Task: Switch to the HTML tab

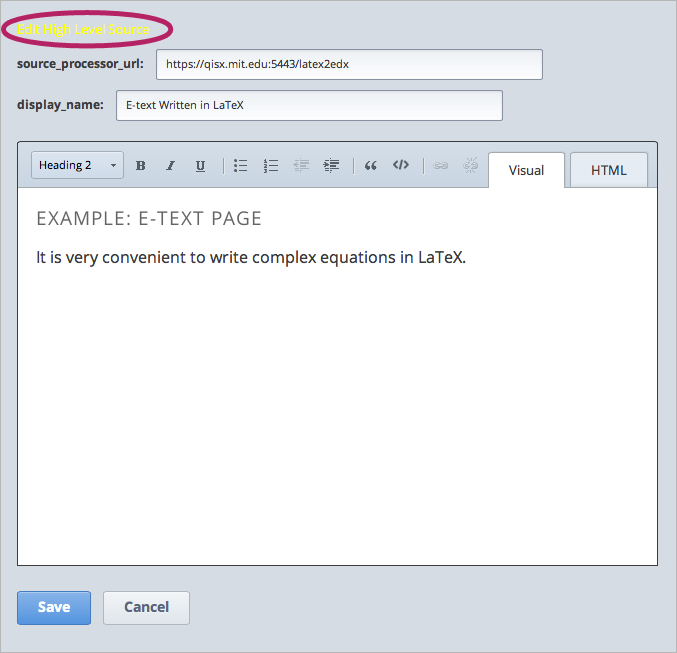Action: [x=608, y=170]
